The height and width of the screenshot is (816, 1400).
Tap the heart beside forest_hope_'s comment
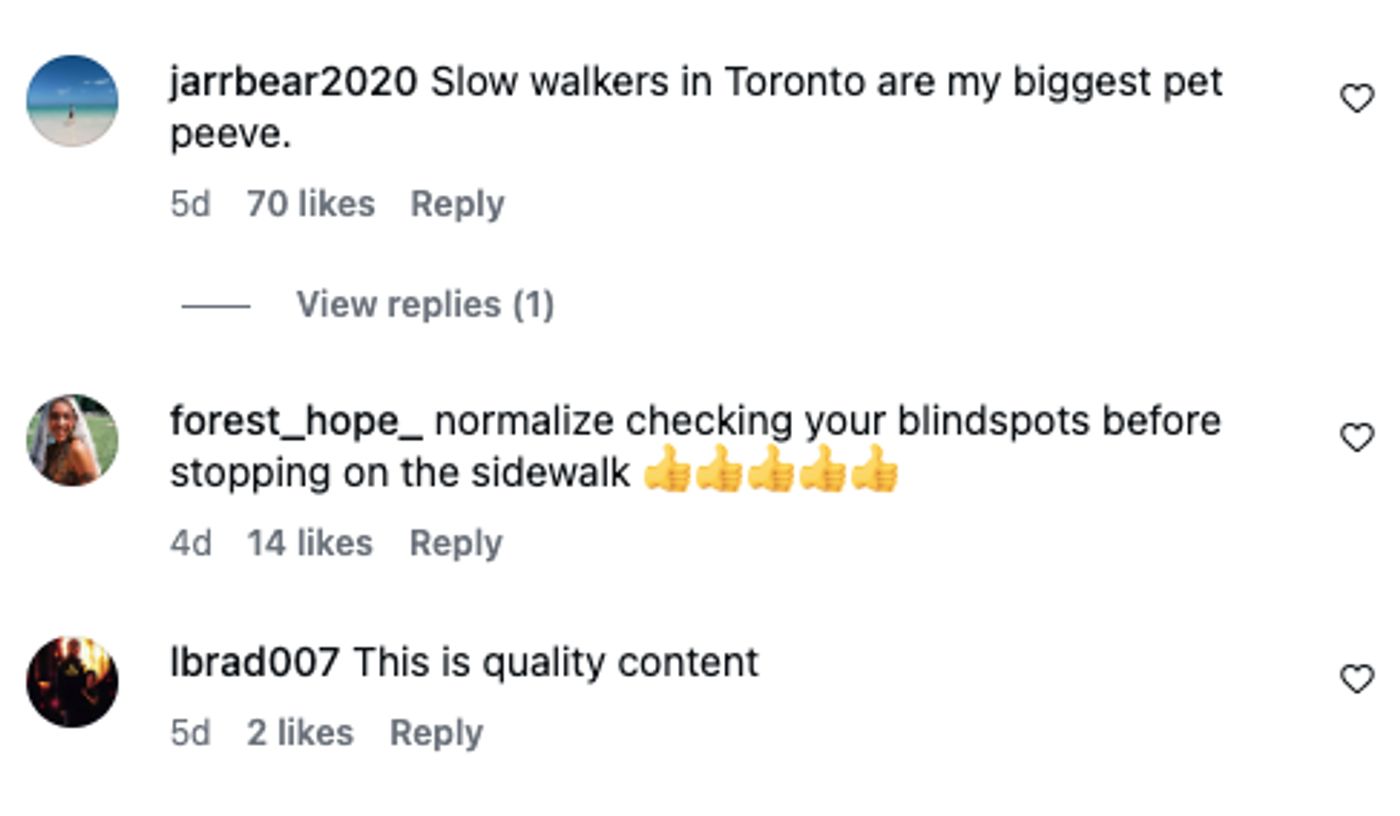(x=1356, y=437)
